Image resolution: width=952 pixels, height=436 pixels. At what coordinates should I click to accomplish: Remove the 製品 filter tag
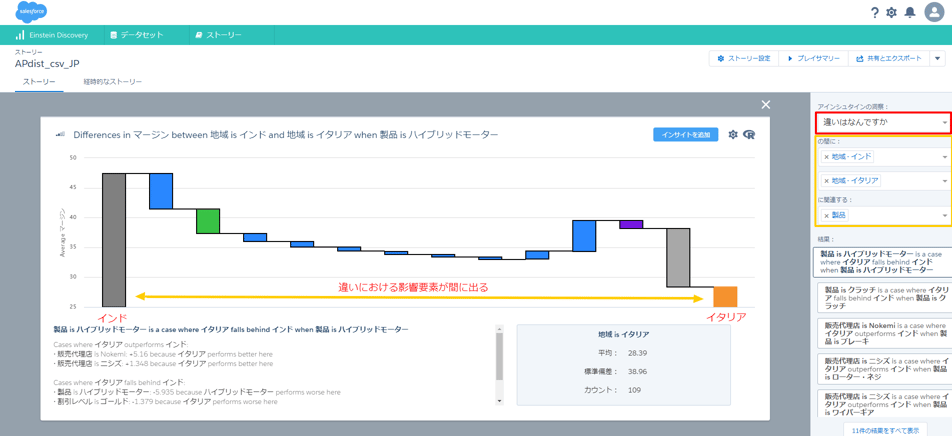[x=826, y=215]
